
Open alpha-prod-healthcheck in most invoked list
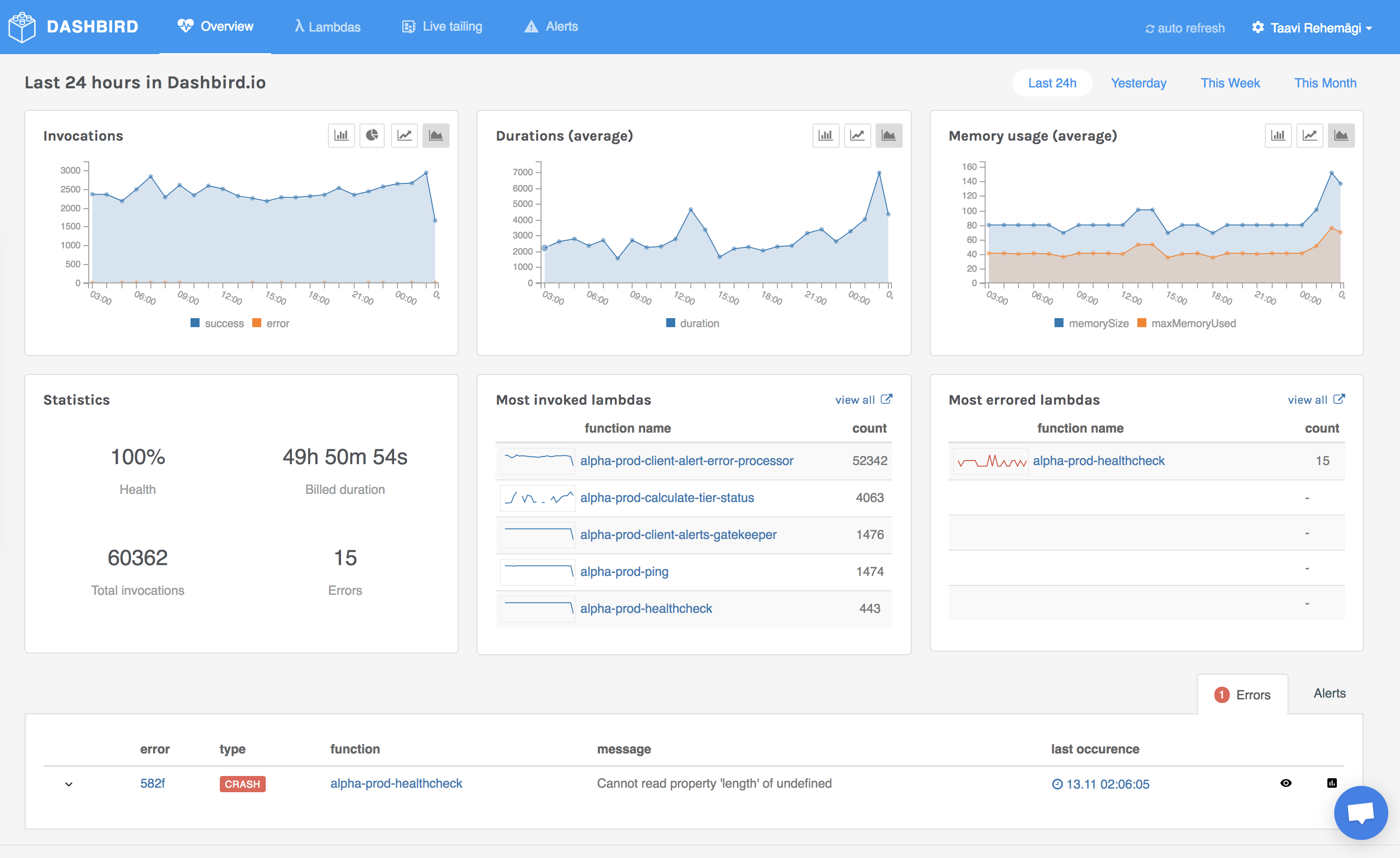click(646, 608)
